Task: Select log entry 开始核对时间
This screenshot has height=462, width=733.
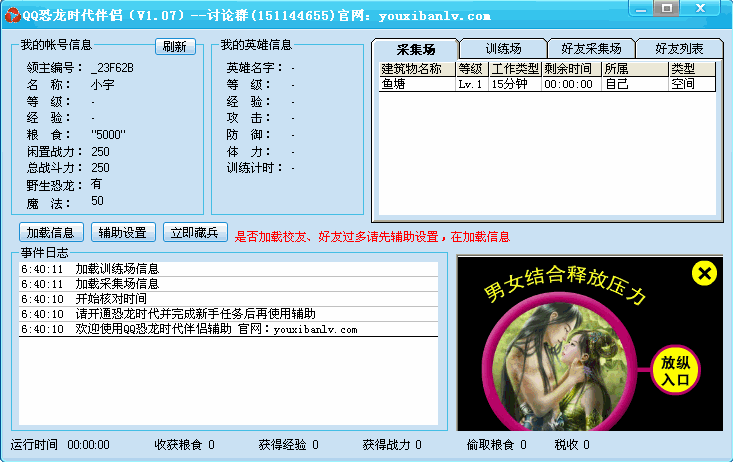Action: point(229,299)
